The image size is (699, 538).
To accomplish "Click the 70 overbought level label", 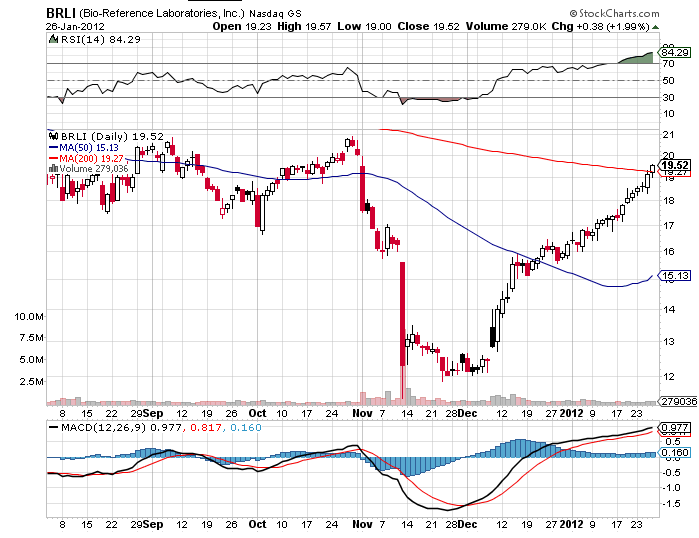I will [x=668, y=64].
